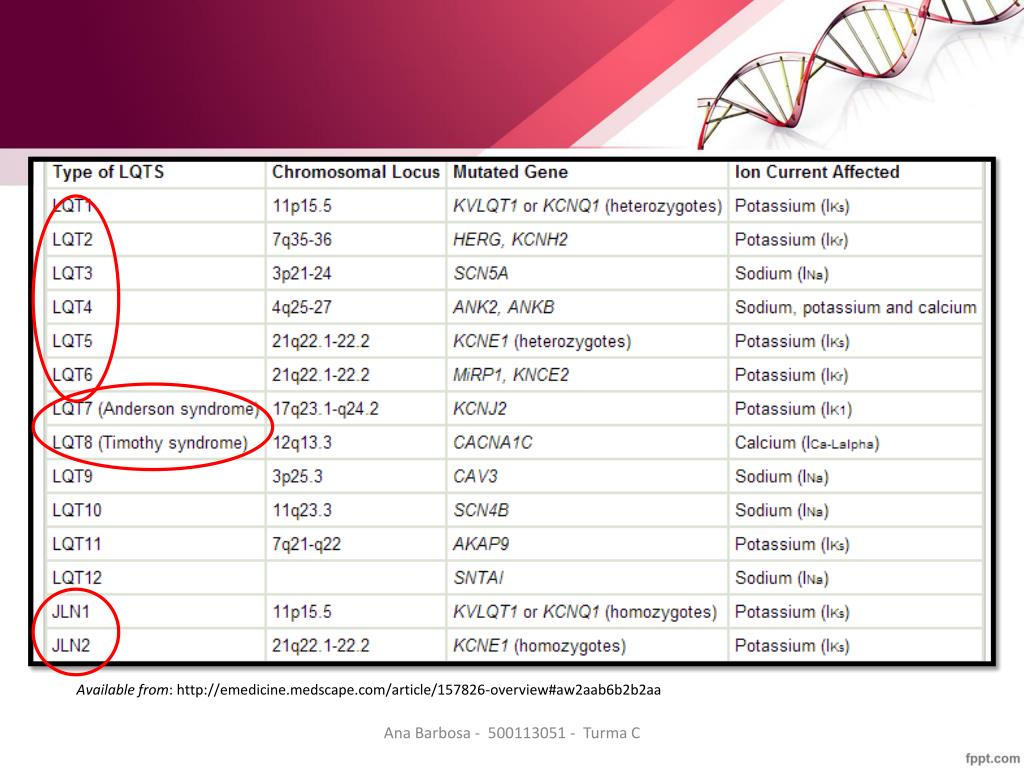1024x768 pixels.
Task: Click gene 'KCNE1 (heterozygotes)'
Action: click(542, 342)
